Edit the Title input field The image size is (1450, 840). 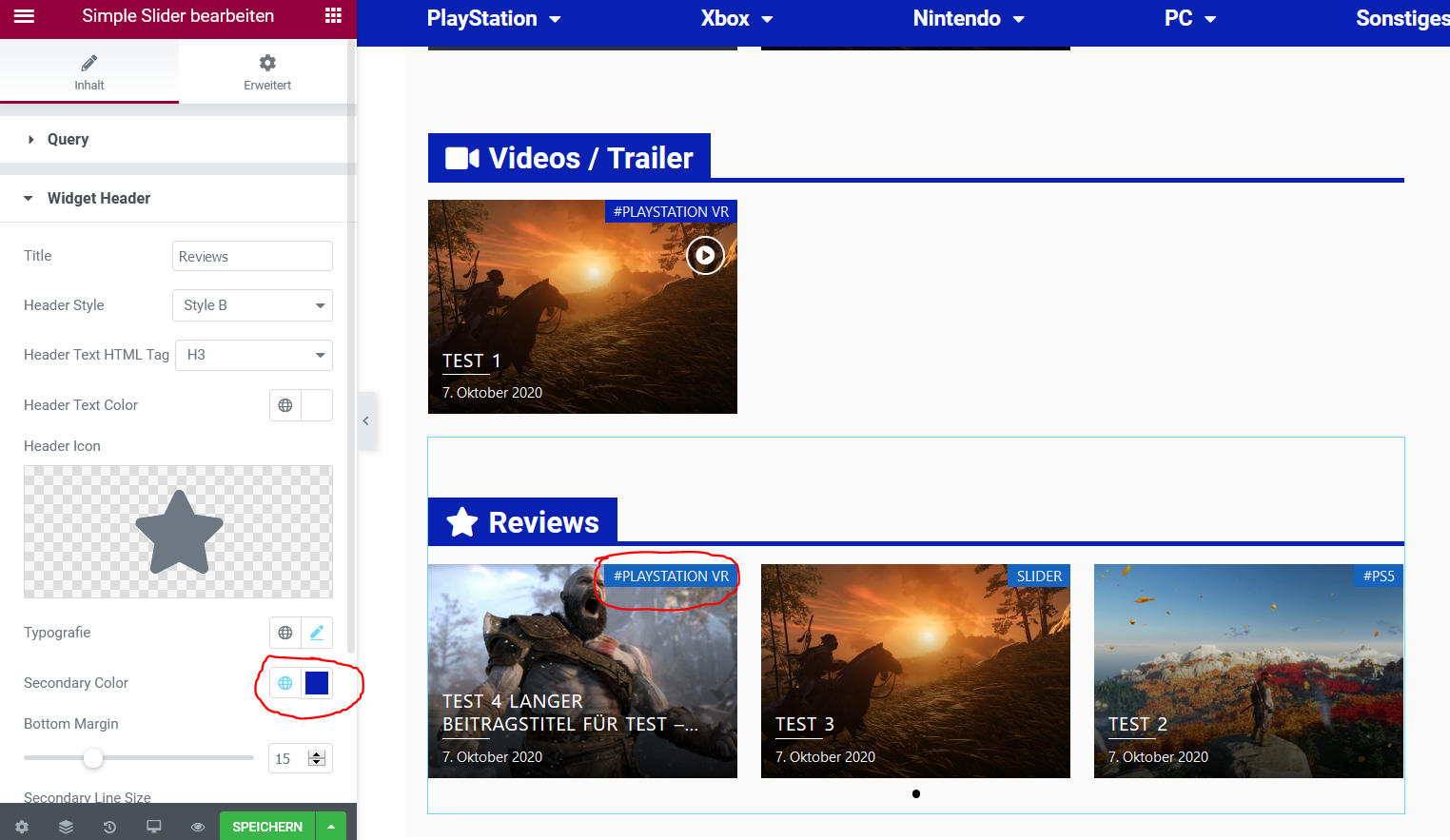coord(252,256)
